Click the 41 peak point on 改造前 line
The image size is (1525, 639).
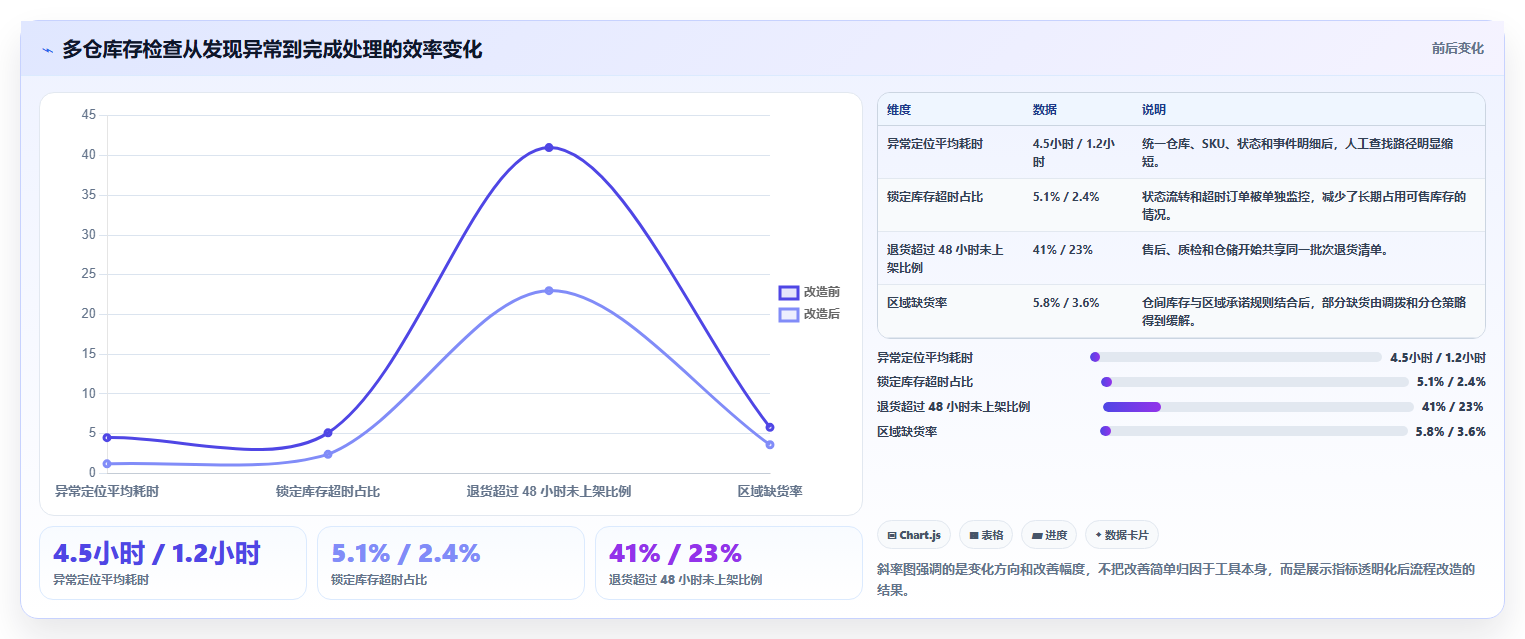(x=549, y=147)
